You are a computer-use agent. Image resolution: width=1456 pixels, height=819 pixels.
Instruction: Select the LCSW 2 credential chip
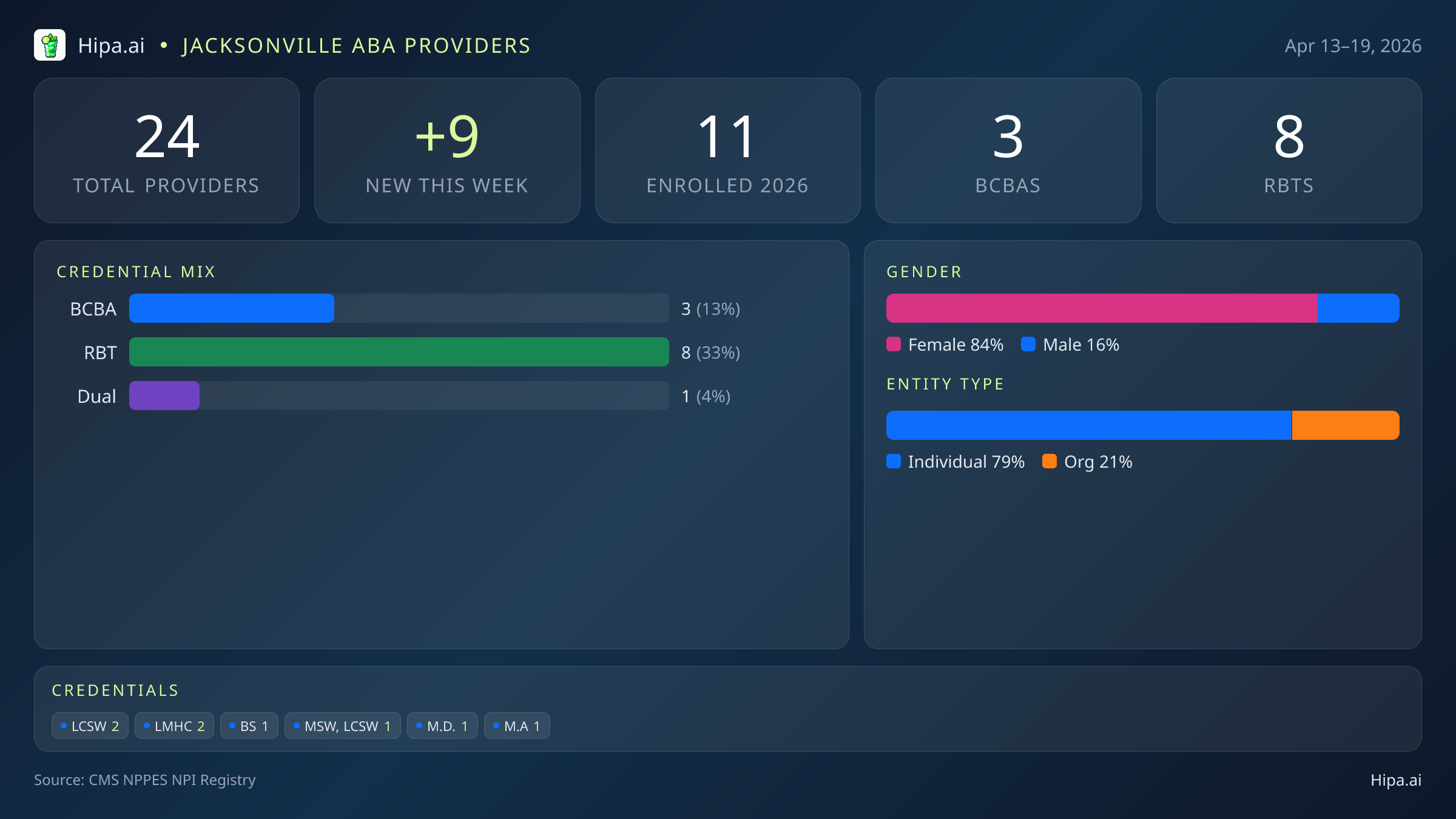[90, 726]
